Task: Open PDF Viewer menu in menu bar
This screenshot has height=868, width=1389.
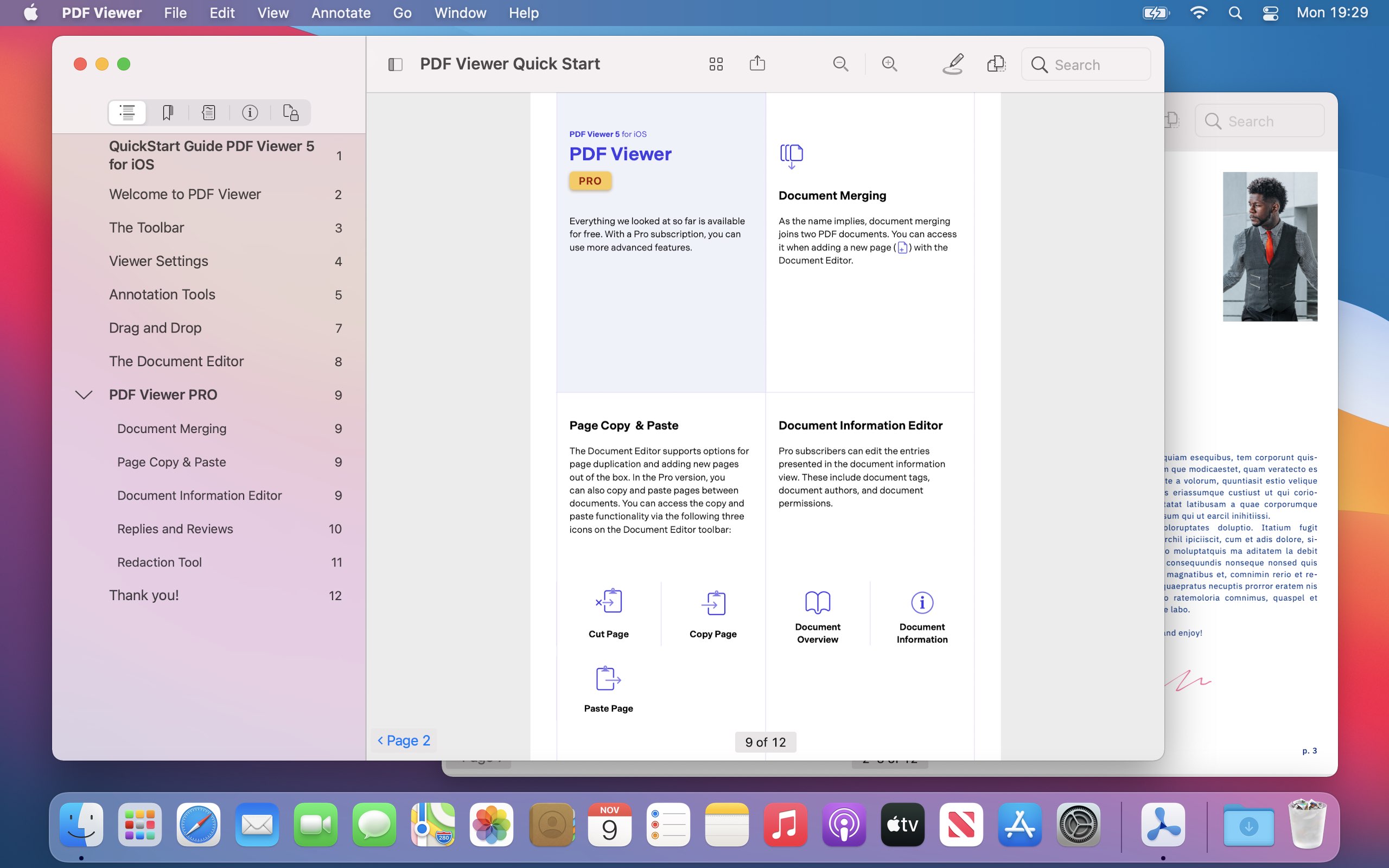Action: point(100,13)
